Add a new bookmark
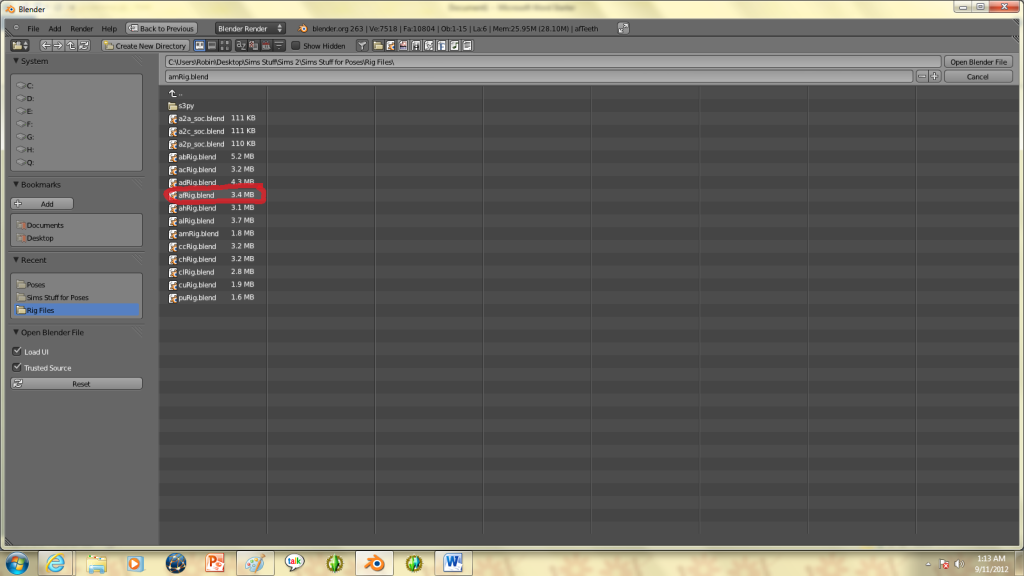Image resolution: width=1024 pixels, height=576 pixels. tap(42, 204)
